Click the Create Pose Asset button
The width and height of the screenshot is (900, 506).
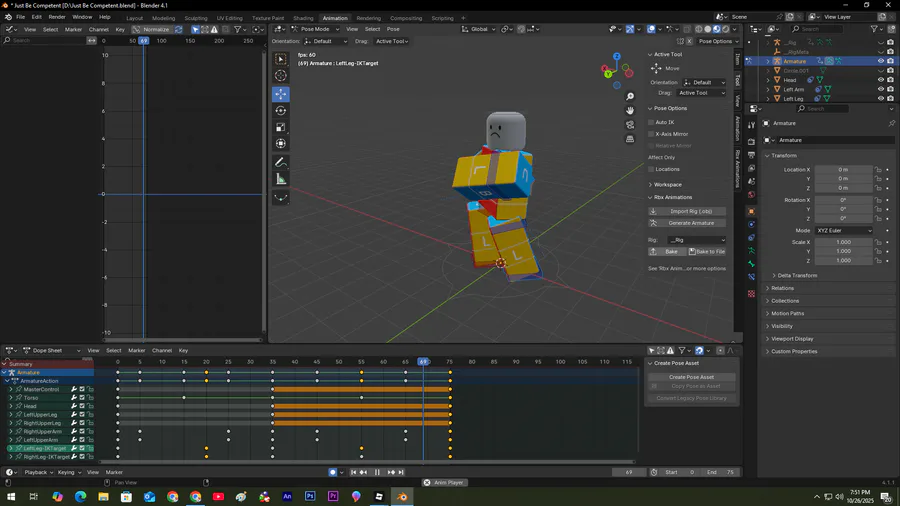pos(691,377)
